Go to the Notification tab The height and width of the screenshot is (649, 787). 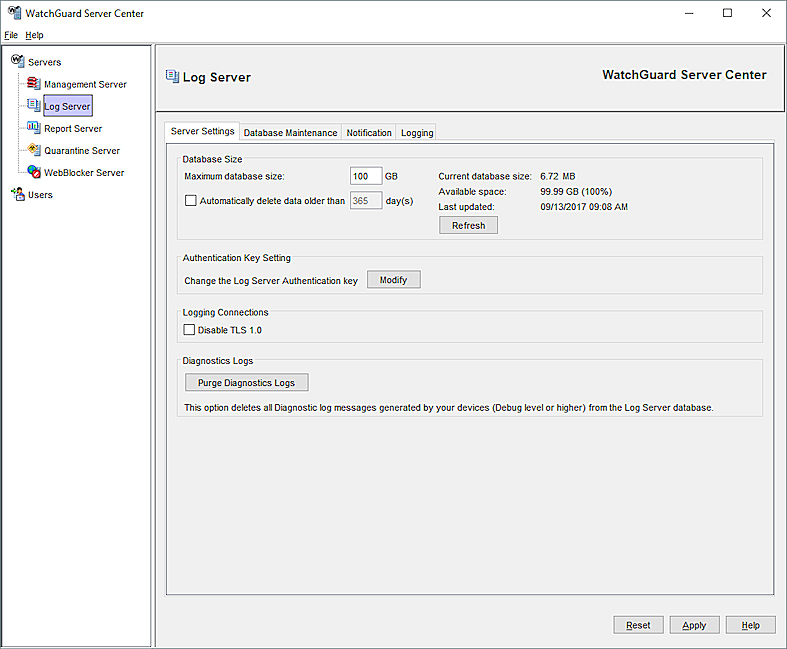click(369, 132)
